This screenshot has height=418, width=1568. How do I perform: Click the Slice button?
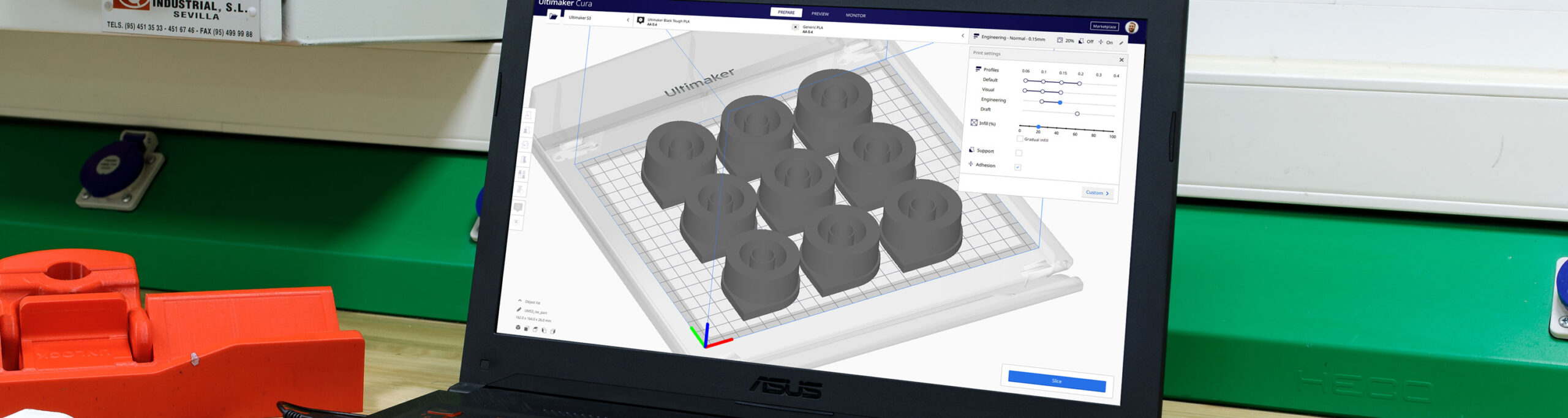click(1057, 381)
